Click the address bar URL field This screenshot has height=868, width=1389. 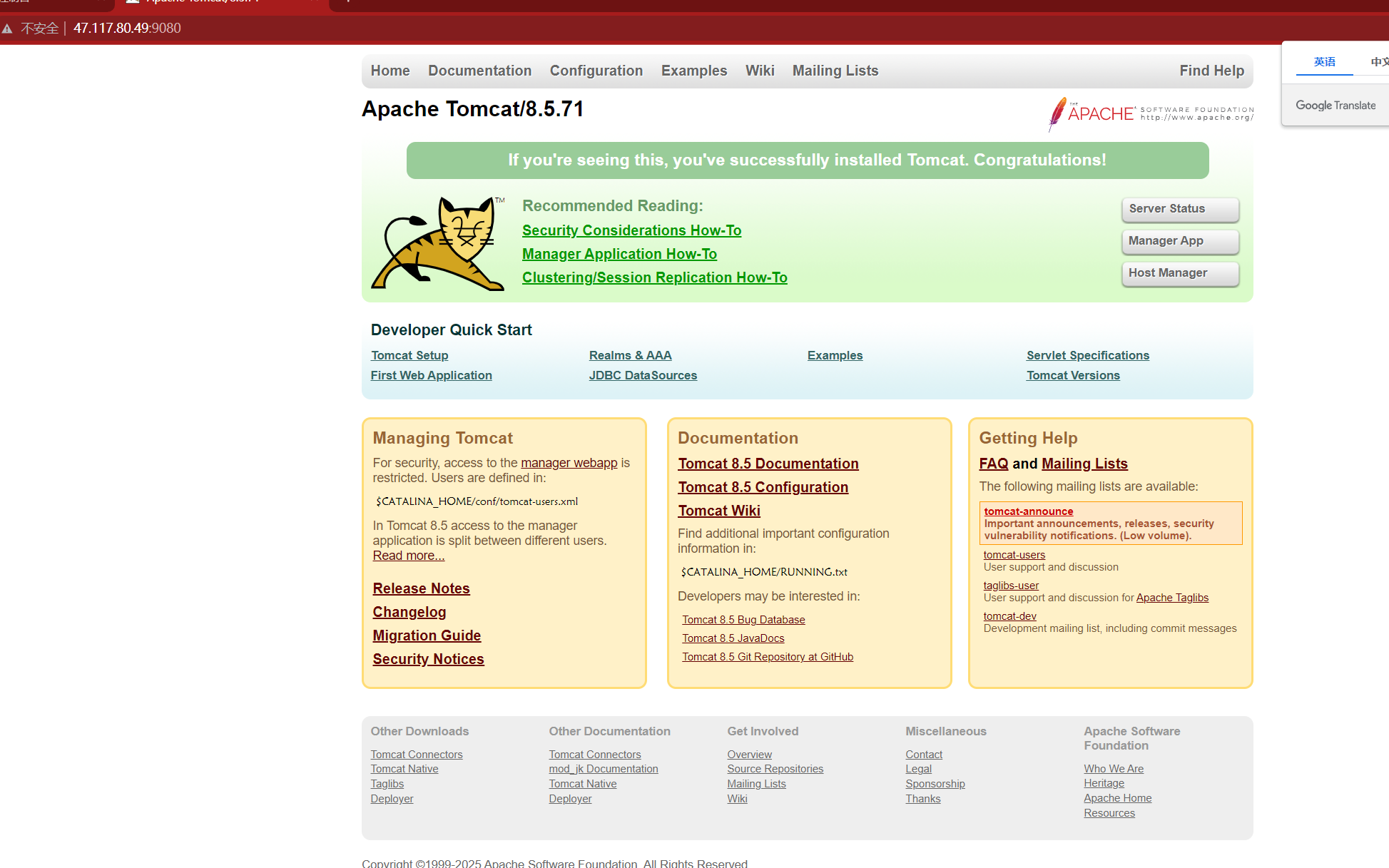[127, 29]
